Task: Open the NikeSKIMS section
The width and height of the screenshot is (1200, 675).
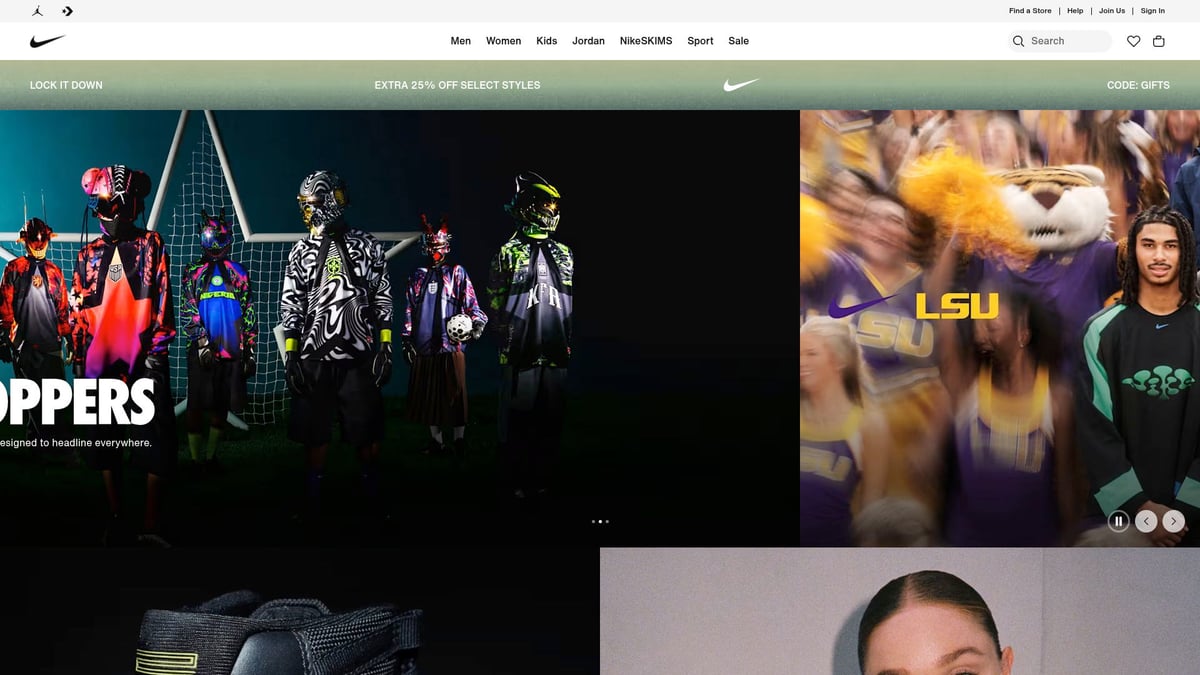Action: [646, 41]
